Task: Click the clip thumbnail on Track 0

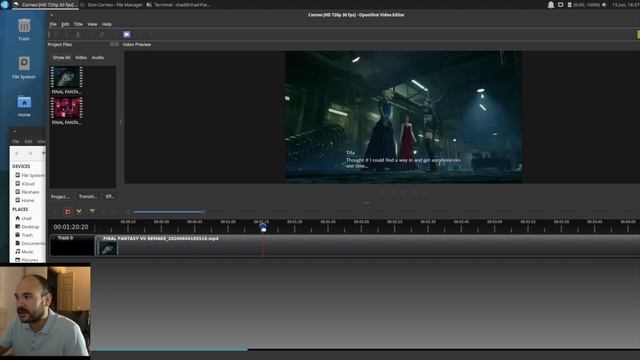Action: pyautogui.click(x=108, y=249)
